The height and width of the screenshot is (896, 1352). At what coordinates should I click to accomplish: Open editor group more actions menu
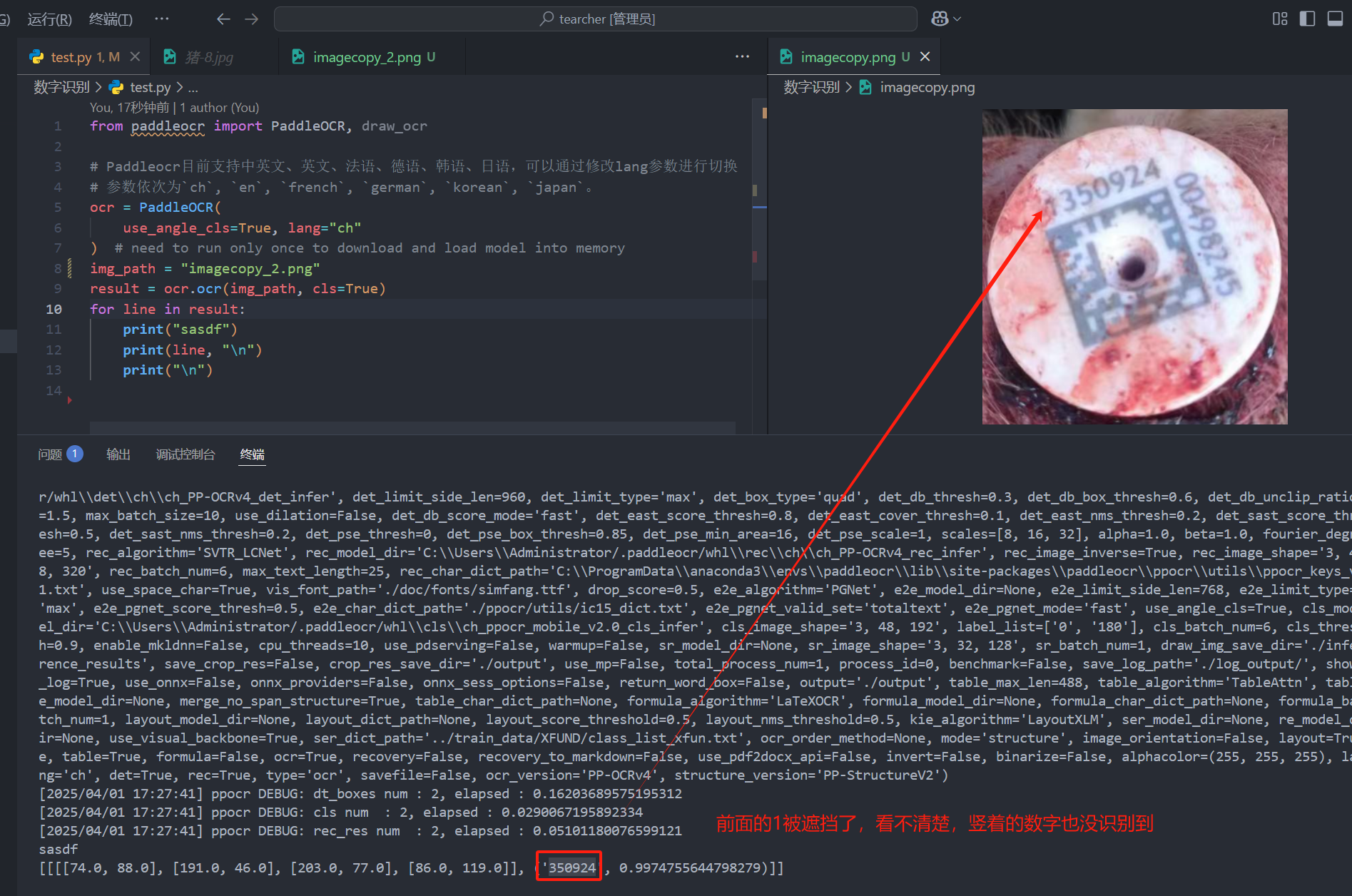pyautogui.click(x=742, y=56)
